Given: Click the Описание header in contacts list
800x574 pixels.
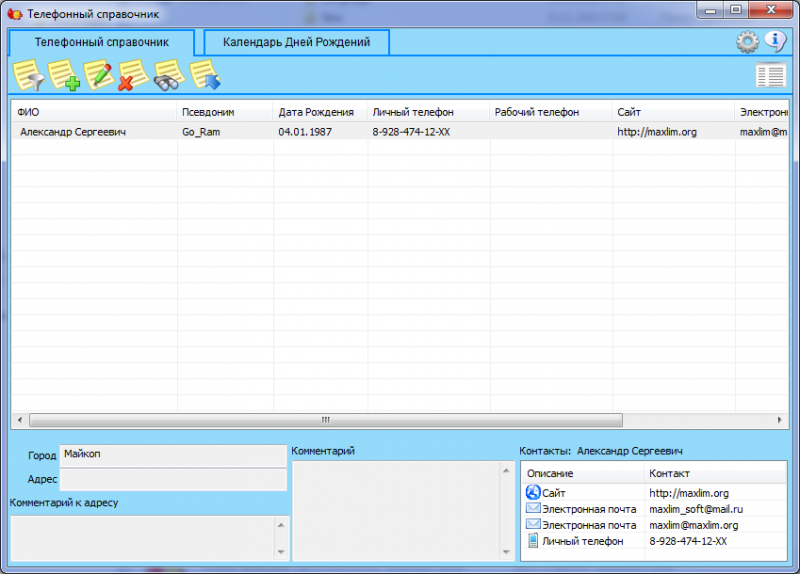Looking at the screenshot, I should click(583, 473).
